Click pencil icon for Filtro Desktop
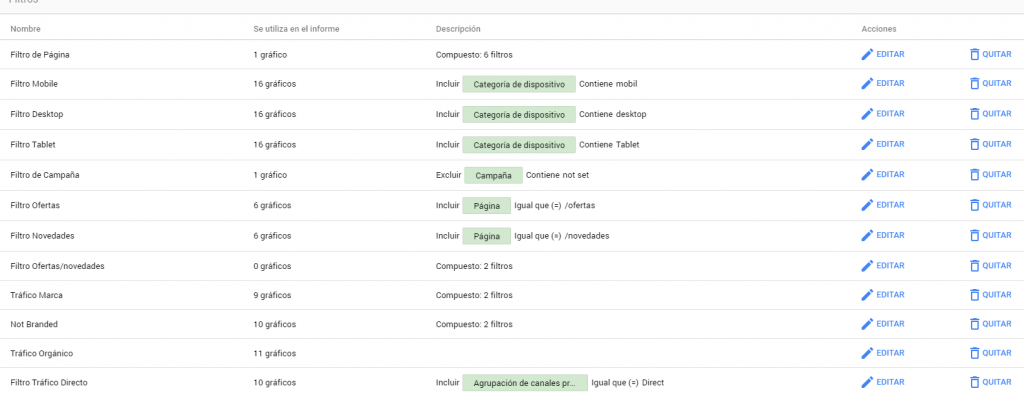Screen dimensions: 1024x397 pos(867,114)
